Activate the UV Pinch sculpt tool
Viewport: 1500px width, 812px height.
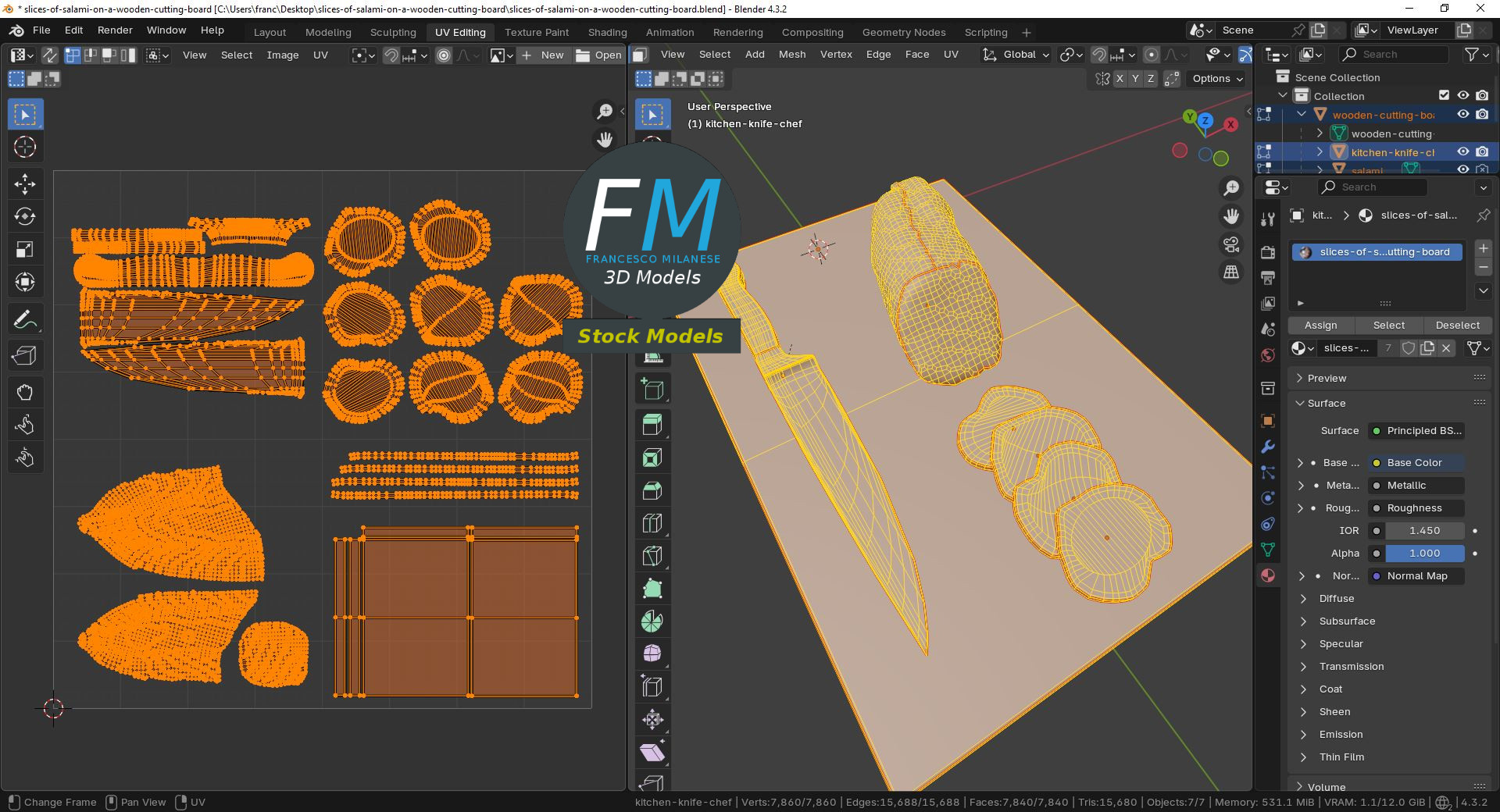25,458
